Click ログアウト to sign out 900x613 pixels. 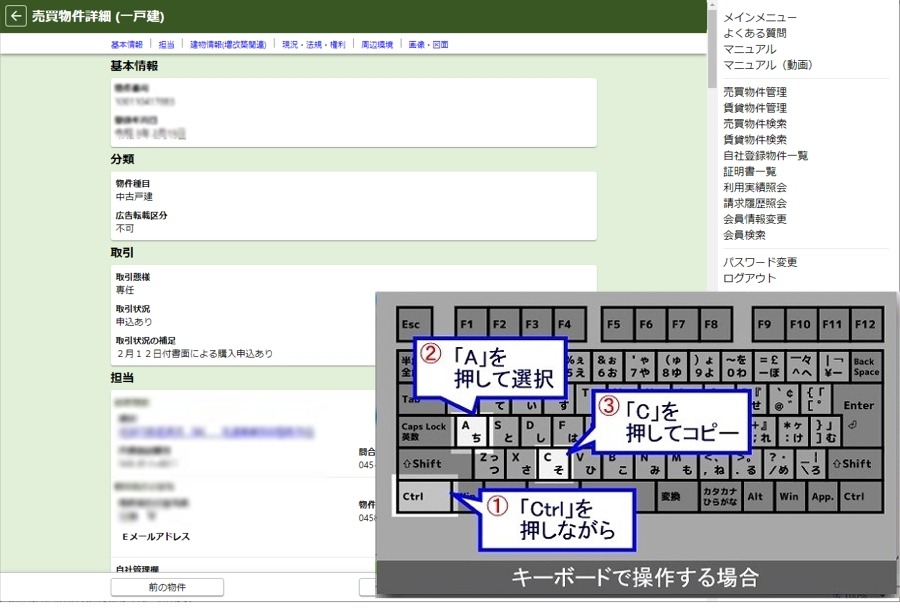(749, 278)
